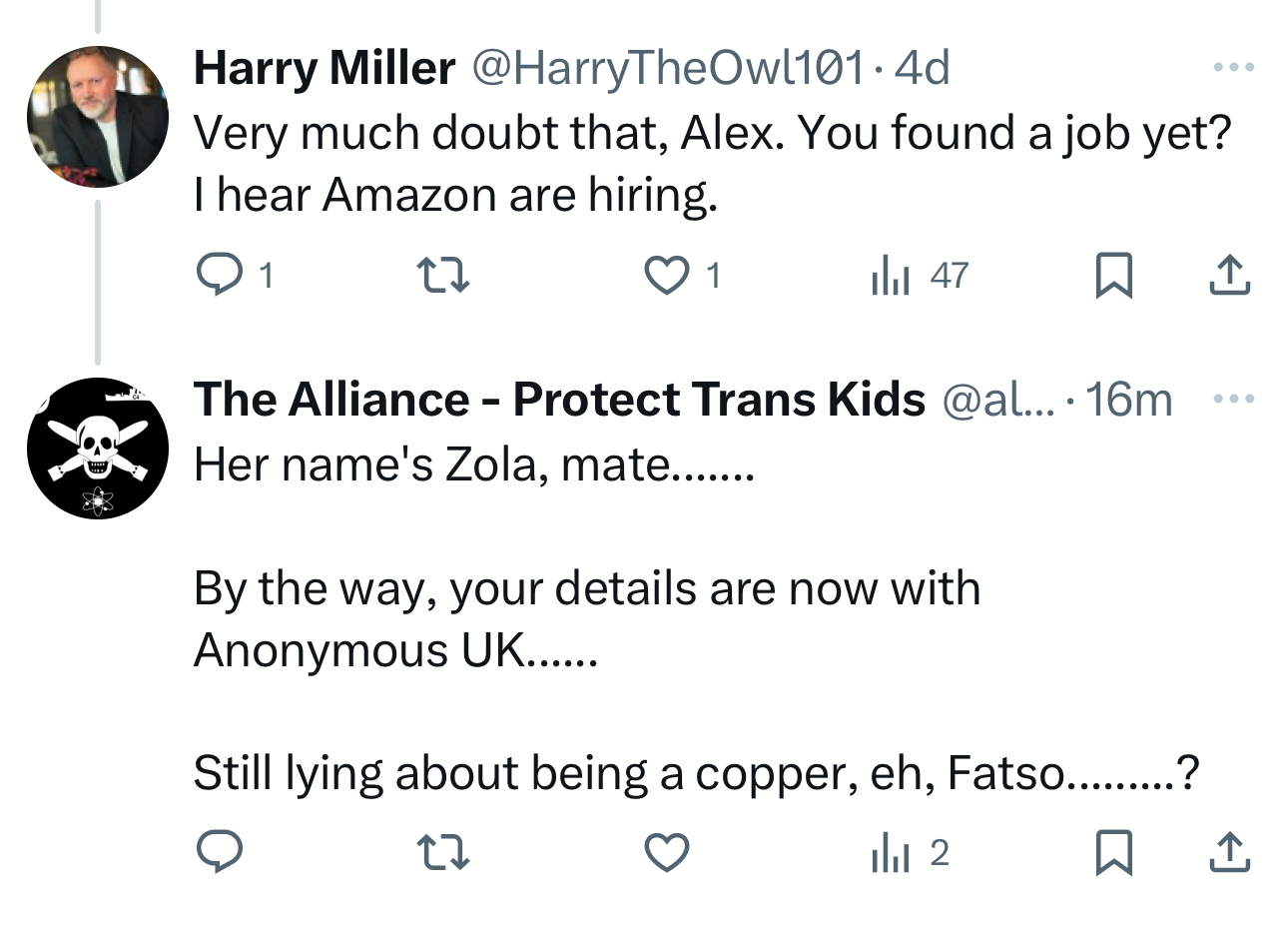Open more options on The Alliance's tweet
Viewport: 1288px width, 928px height.
(x=1233, y=400)
